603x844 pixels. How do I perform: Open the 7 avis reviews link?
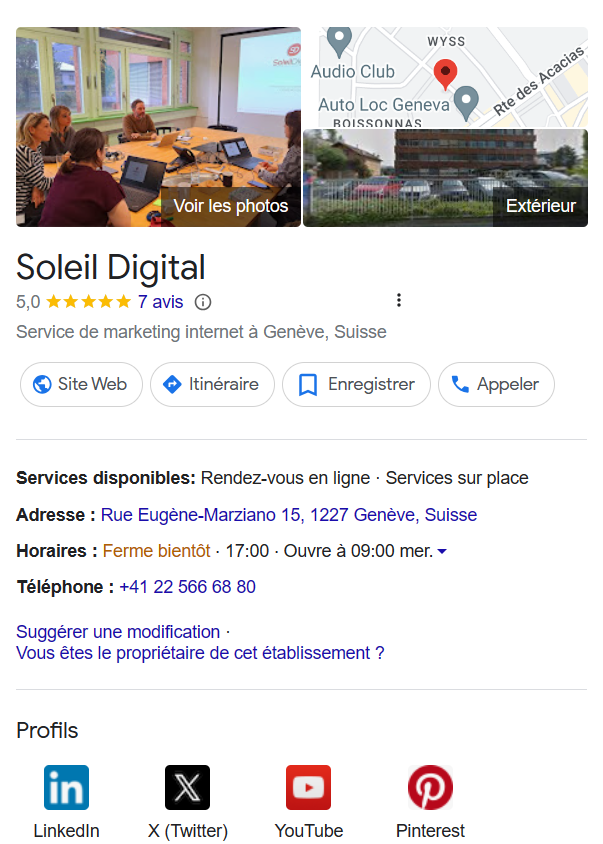160,302
